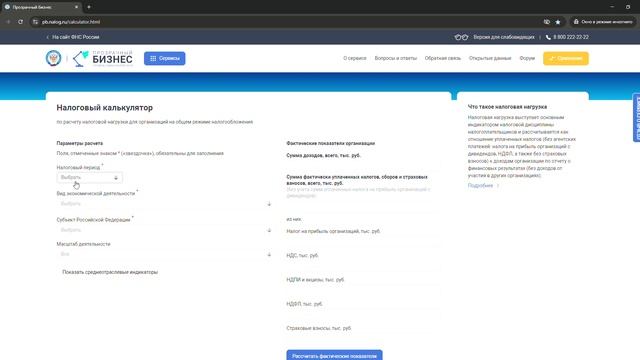Open the Субъект Российской Федерации dropdown
Screen dimensions: 640x360
pos(164,230)
